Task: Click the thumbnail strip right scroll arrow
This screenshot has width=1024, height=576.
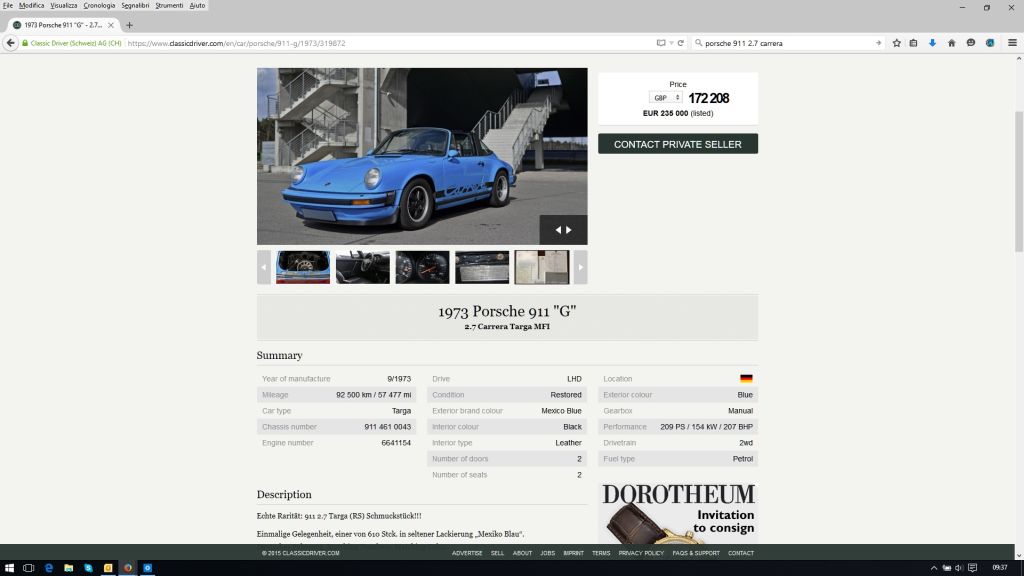Action: [x=581, y=267]
